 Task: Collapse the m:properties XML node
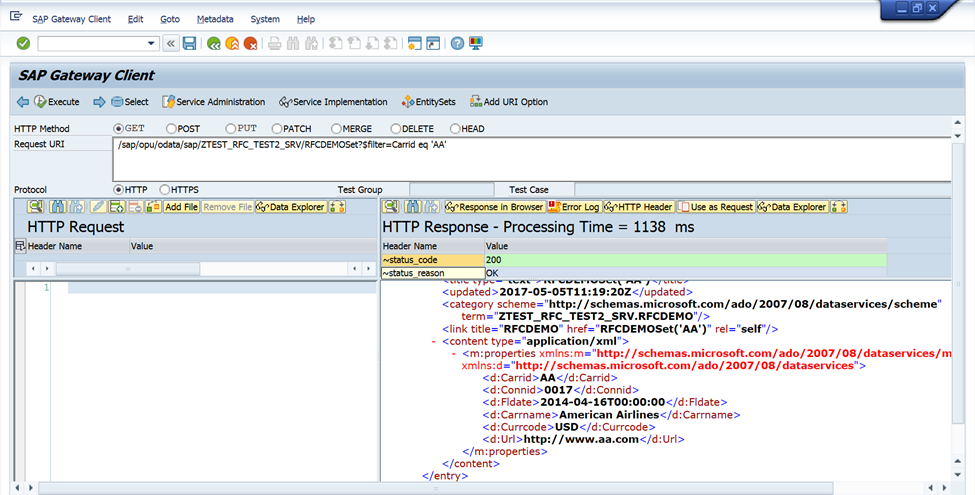pos(454,354)
